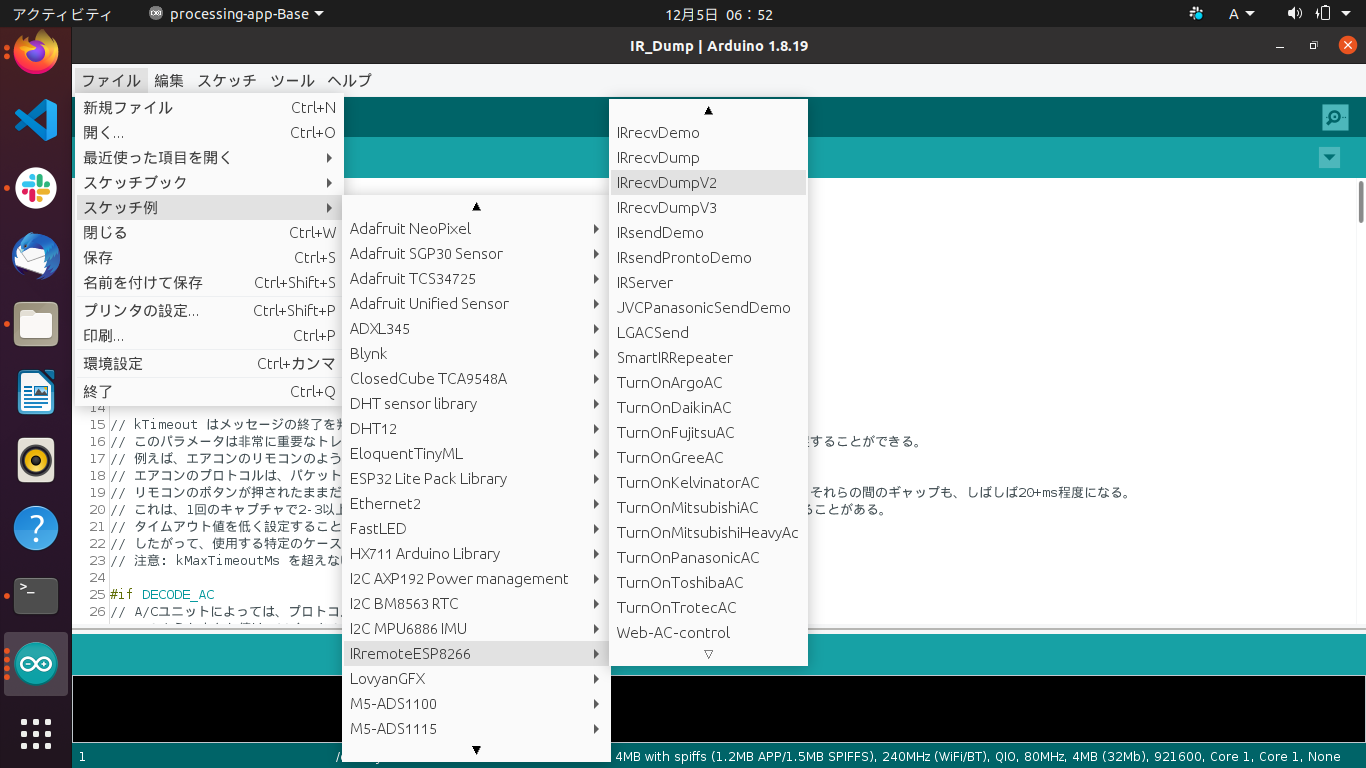This screenshot has width=1366, height=768.
Task: Open TurnOnDaikinAC example sketch
Action: [x=708, y=408]
